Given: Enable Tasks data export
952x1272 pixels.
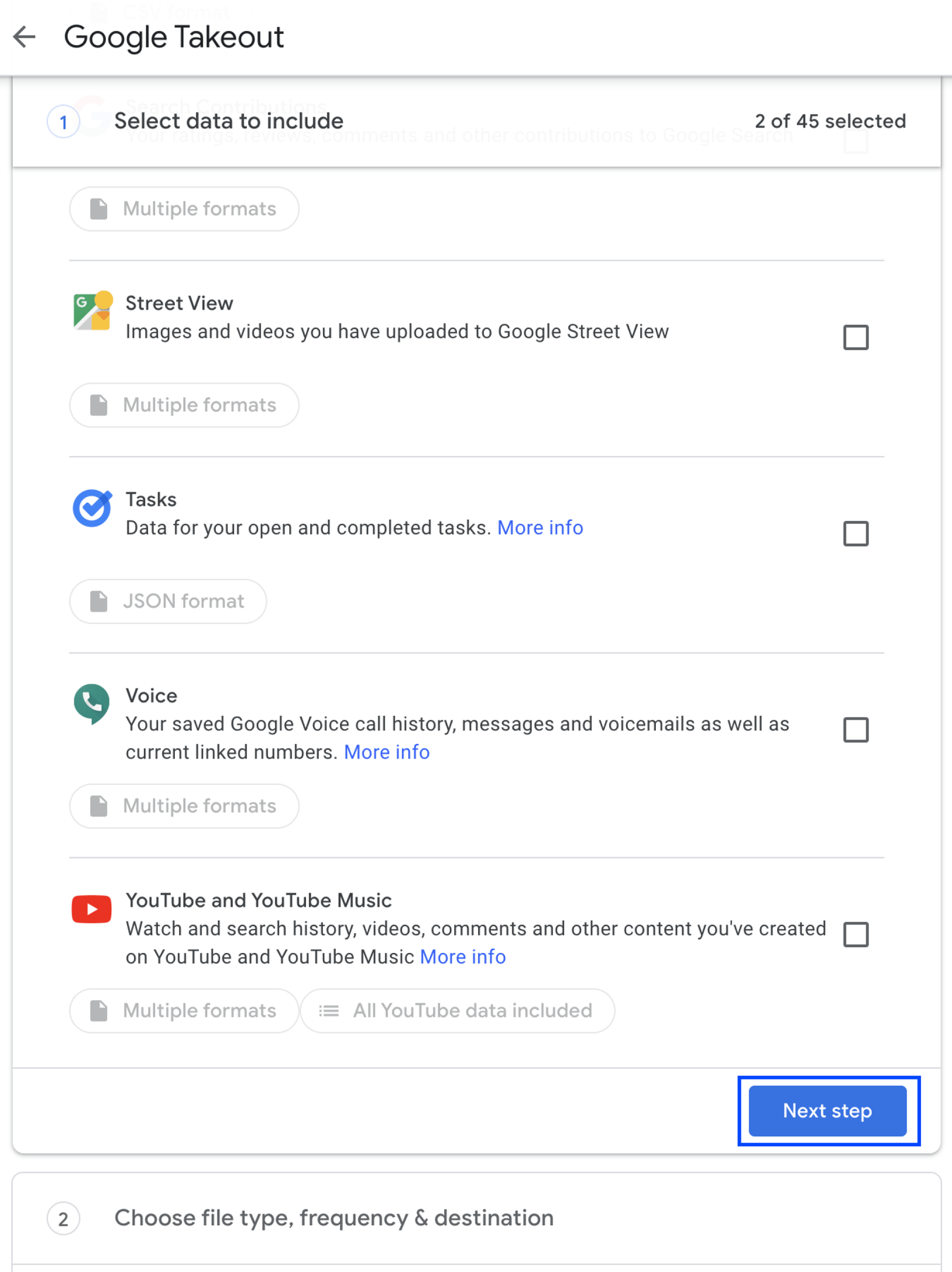Looking at the screenshot, I should (856, 534).
